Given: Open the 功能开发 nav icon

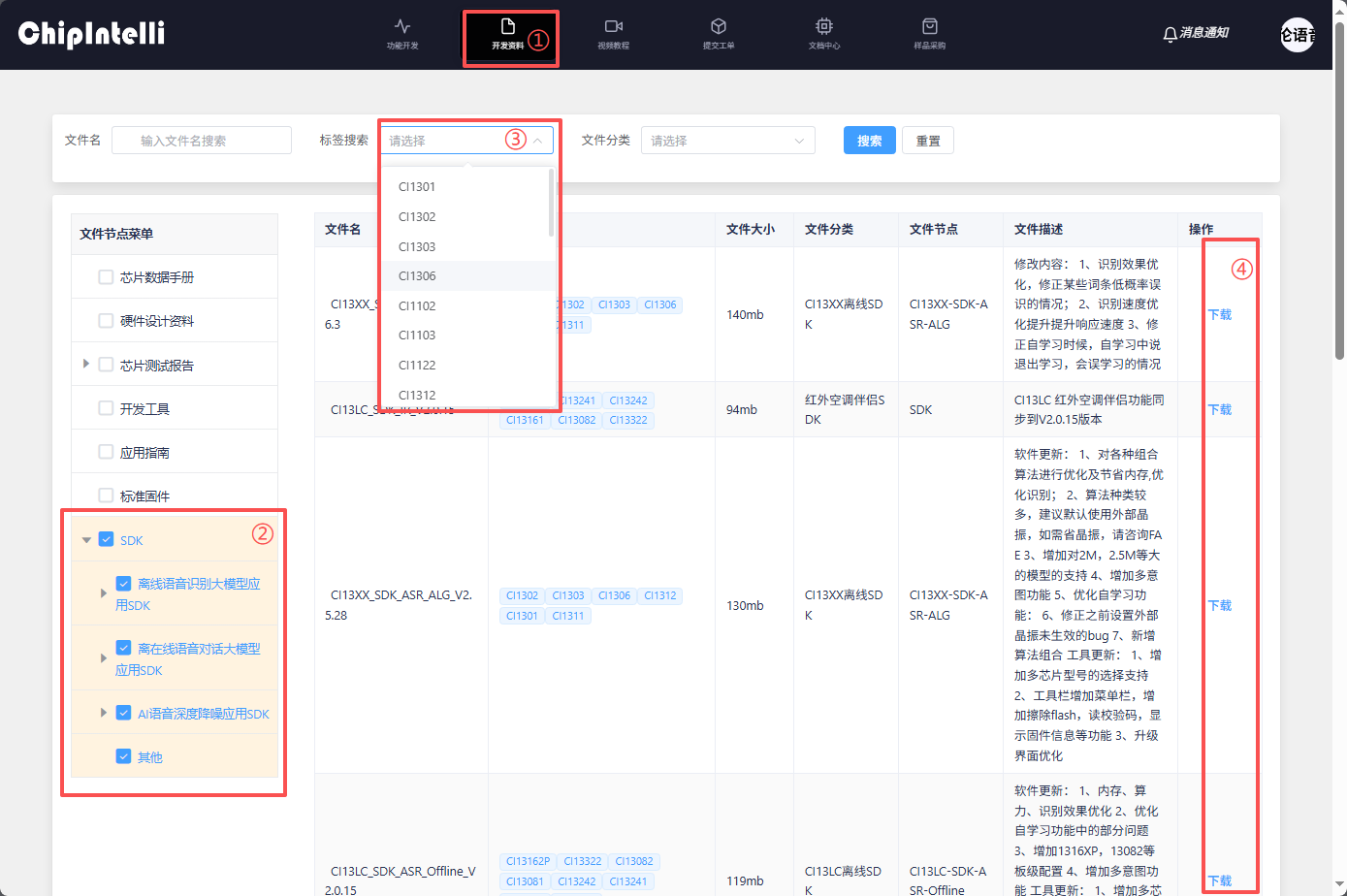Looking at the screenshot, I should click(402, 27).
